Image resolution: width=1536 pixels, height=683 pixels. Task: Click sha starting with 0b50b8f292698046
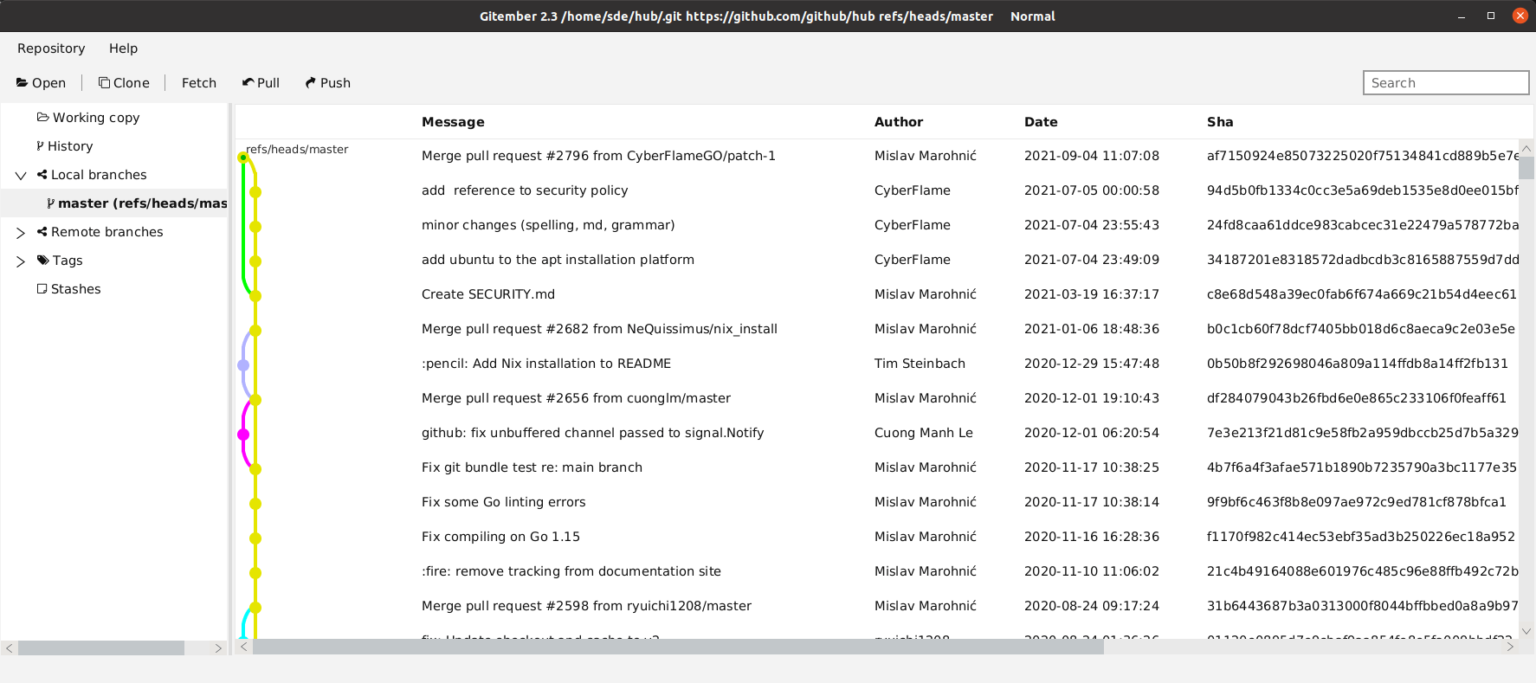pyautogui.click(x=1357, y=364)
